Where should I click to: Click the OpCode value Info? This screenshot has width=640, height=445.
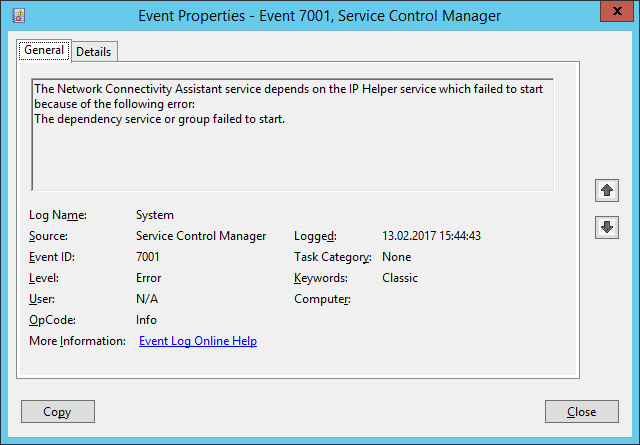tap(146, 320)
